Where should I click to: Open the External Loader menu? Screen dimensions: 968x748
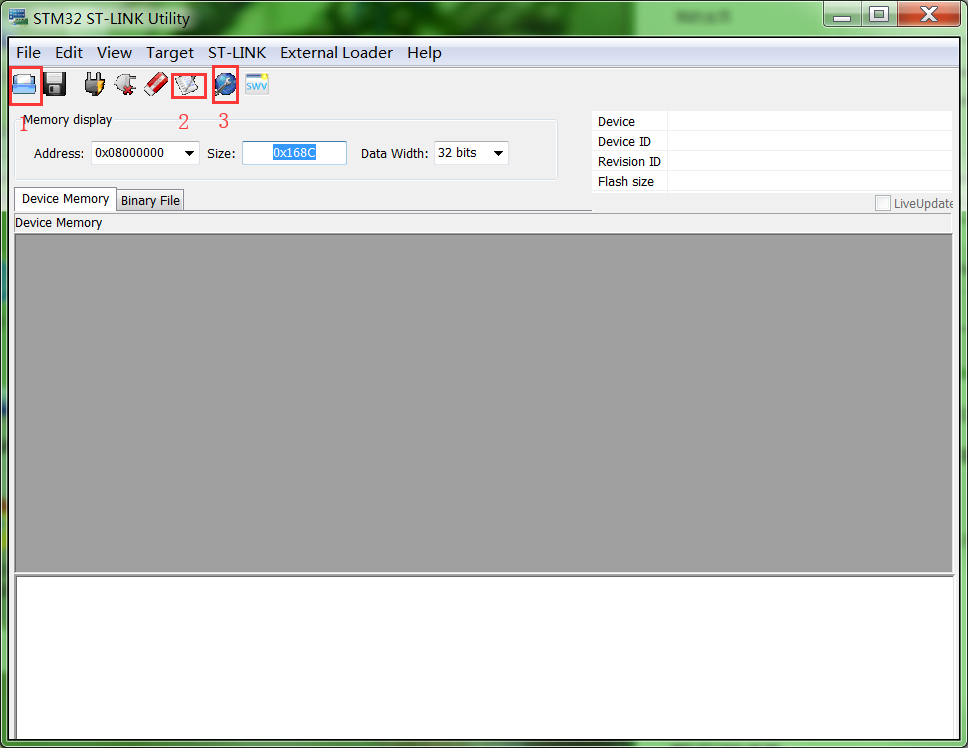(x=336, y=52)
